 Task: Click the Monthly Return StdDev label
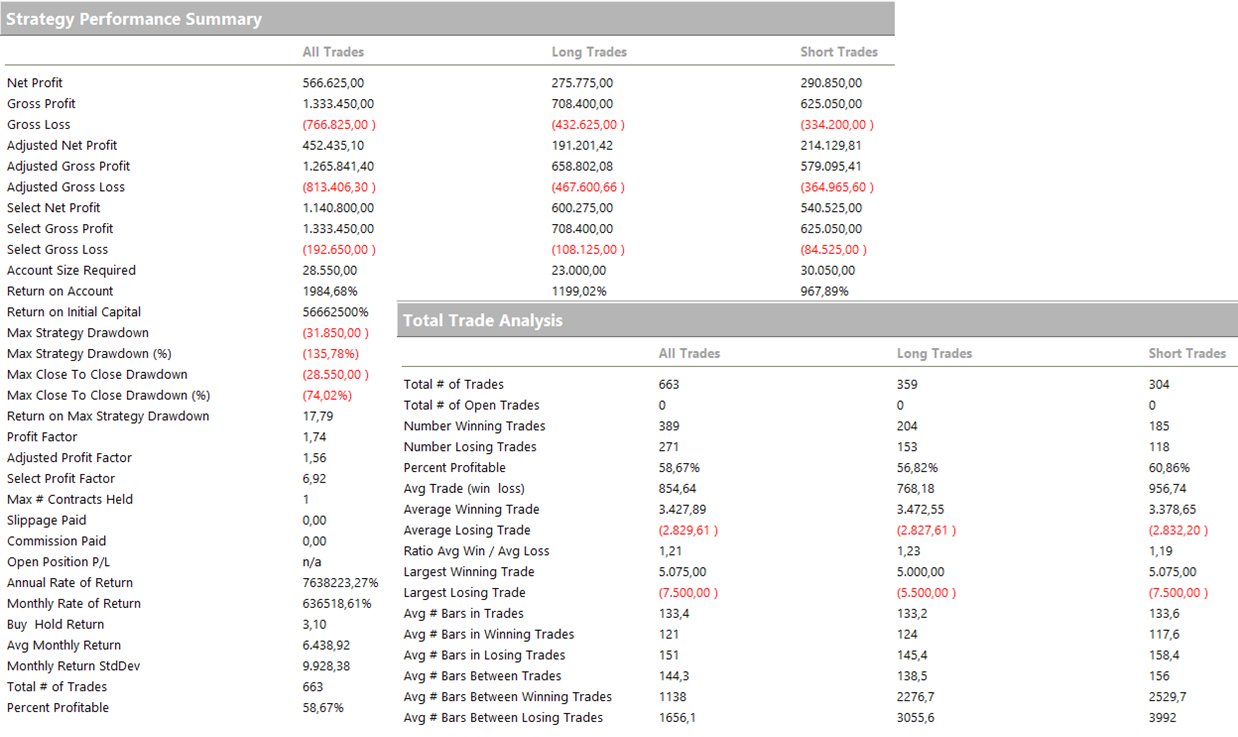pos(68,666)
